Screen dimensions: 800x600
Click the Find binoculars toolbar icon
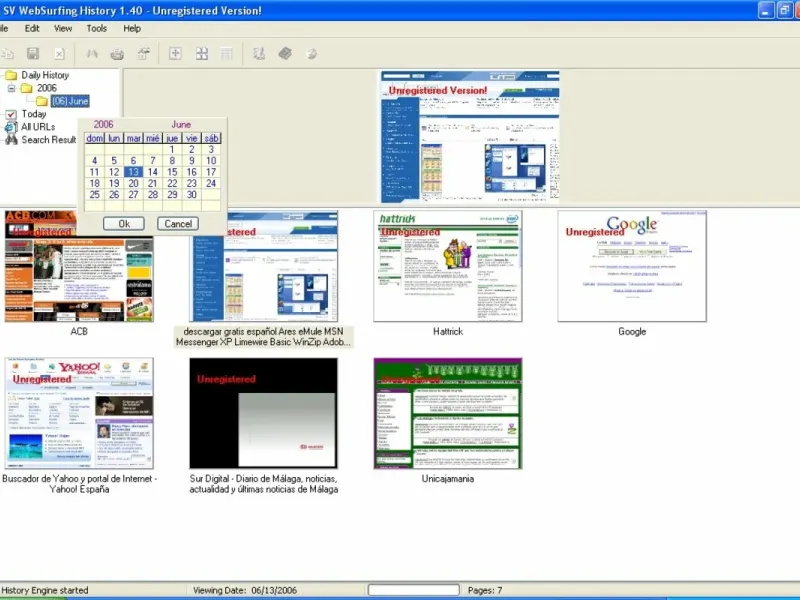[x=92, y=54]
